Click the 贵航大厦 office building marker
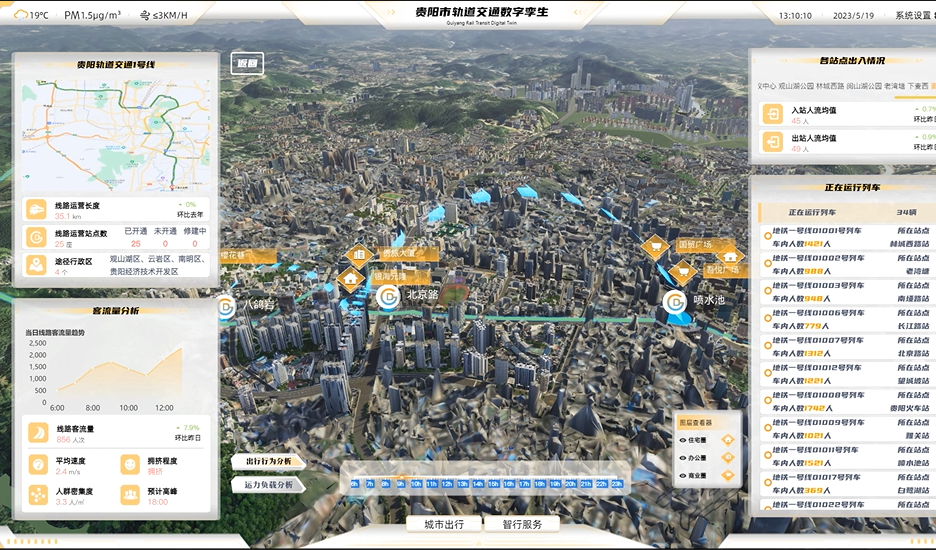 coord(359,254)
